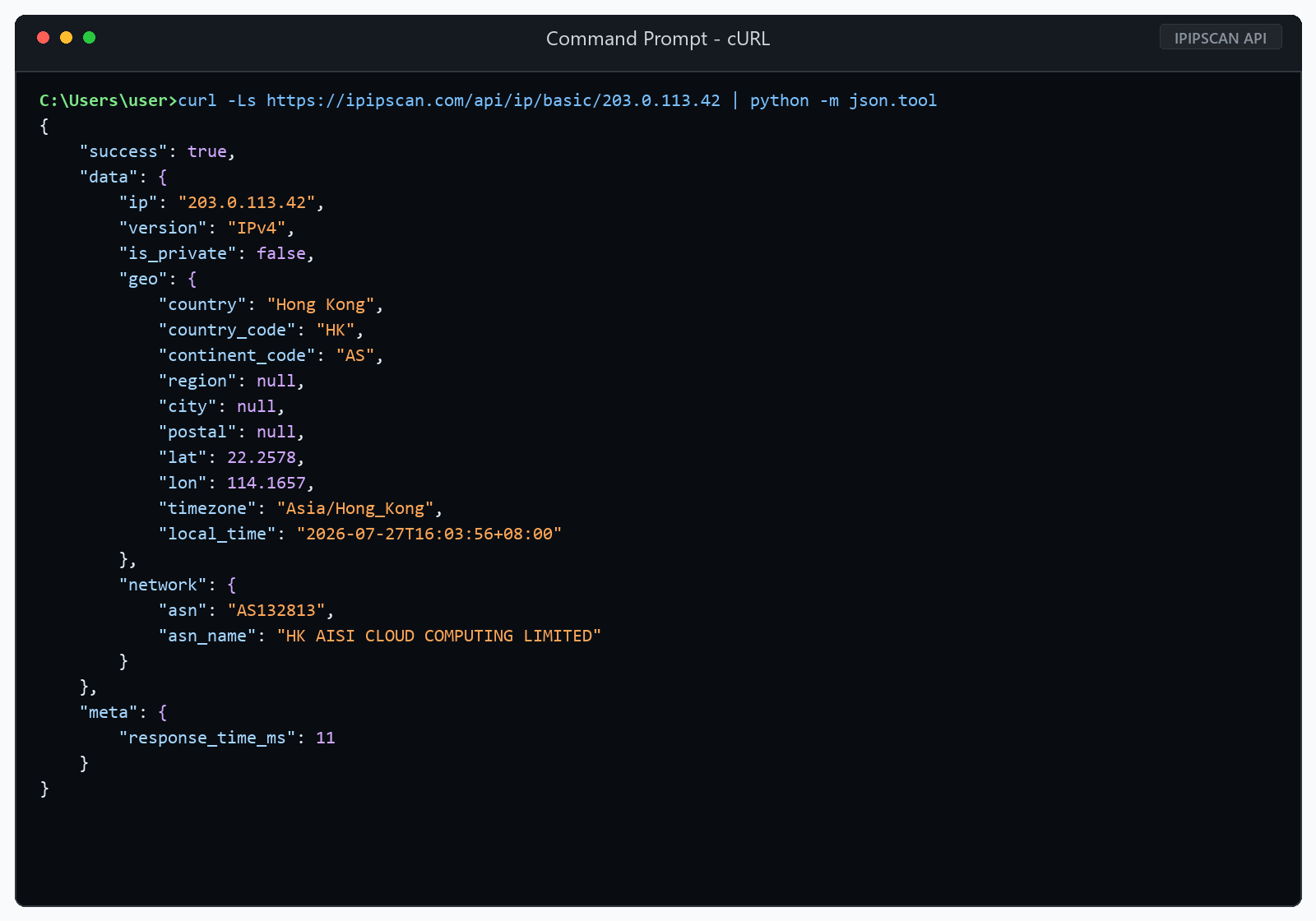Click the IPIPSCAN API badge button
1316x921 pixels.
point(1221,38)
